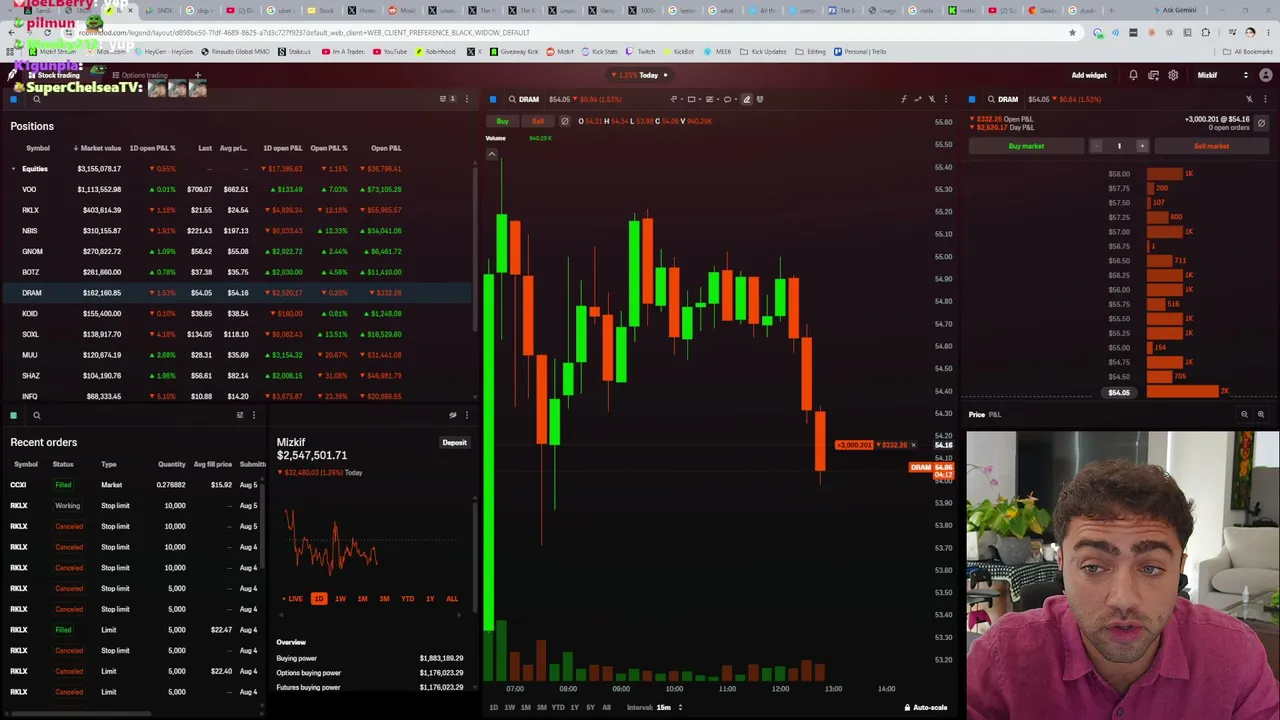
Task: Switch to the Stock trading tab
Action: 54,75
